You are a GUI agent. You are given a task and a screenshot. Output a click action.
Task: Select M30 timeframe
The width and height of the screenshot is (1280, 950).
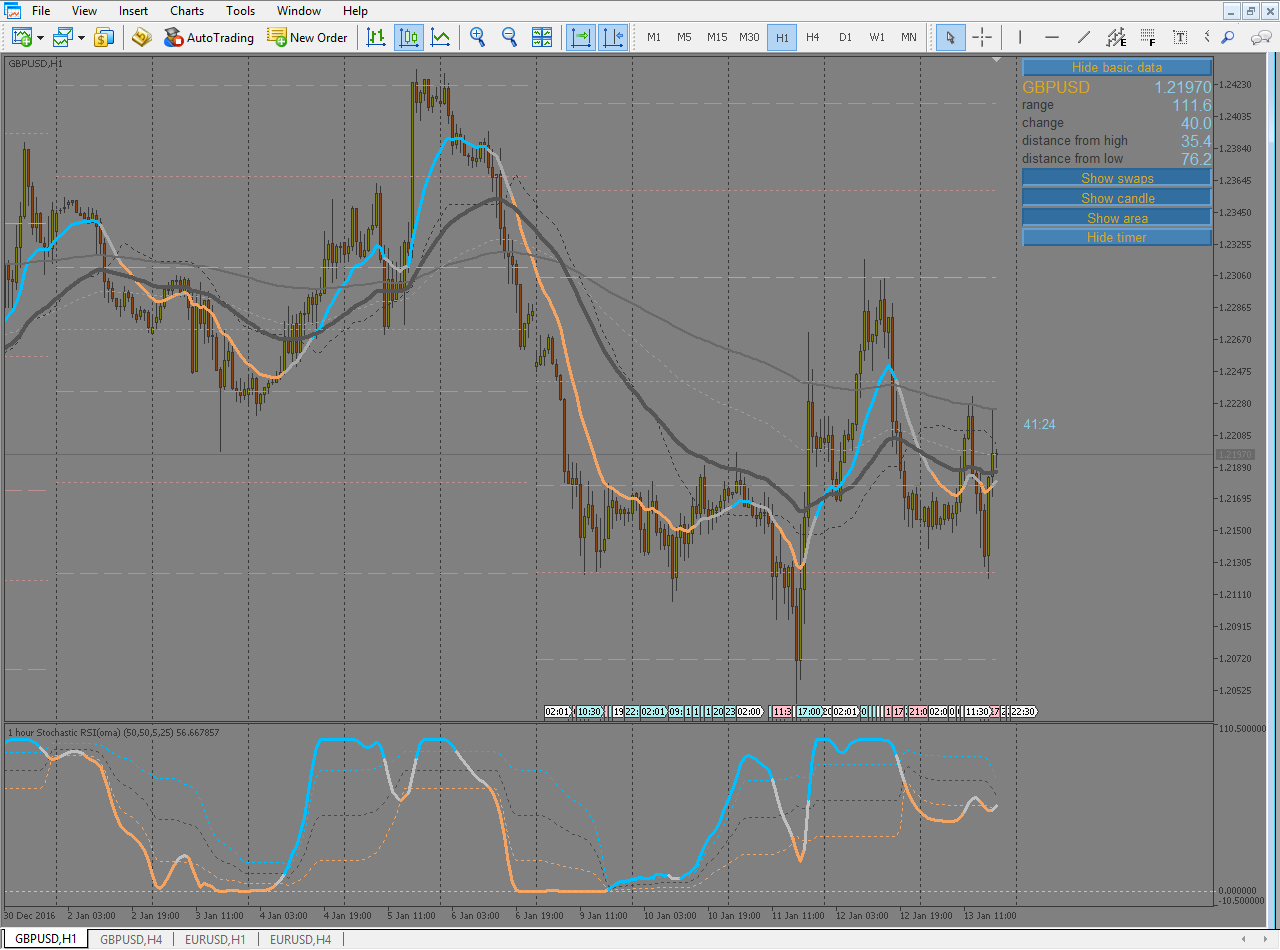[749, 38]
